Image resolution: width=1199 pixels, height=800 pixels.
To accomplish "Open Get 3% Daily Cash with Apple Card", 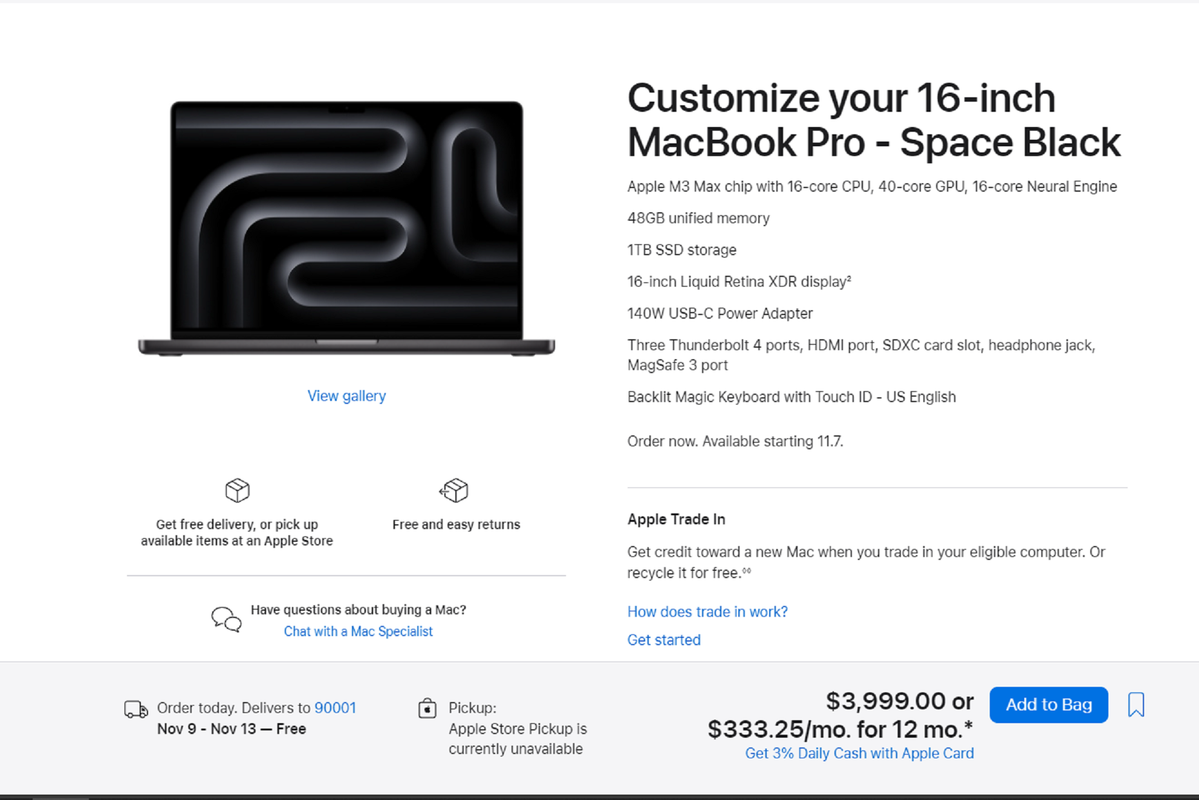I will click(x=859, y=753).
